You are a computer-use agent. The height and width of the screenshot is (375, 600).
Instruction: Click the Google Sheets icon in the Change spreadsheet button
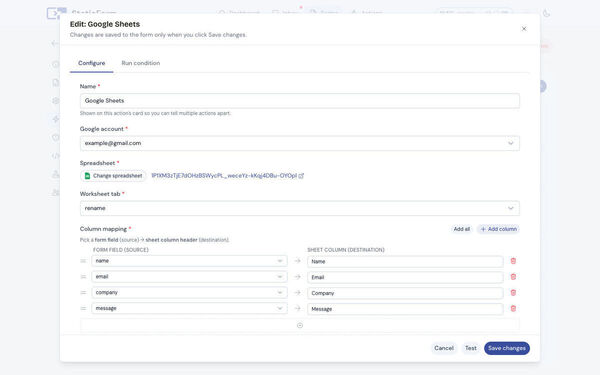pos(87,176)
